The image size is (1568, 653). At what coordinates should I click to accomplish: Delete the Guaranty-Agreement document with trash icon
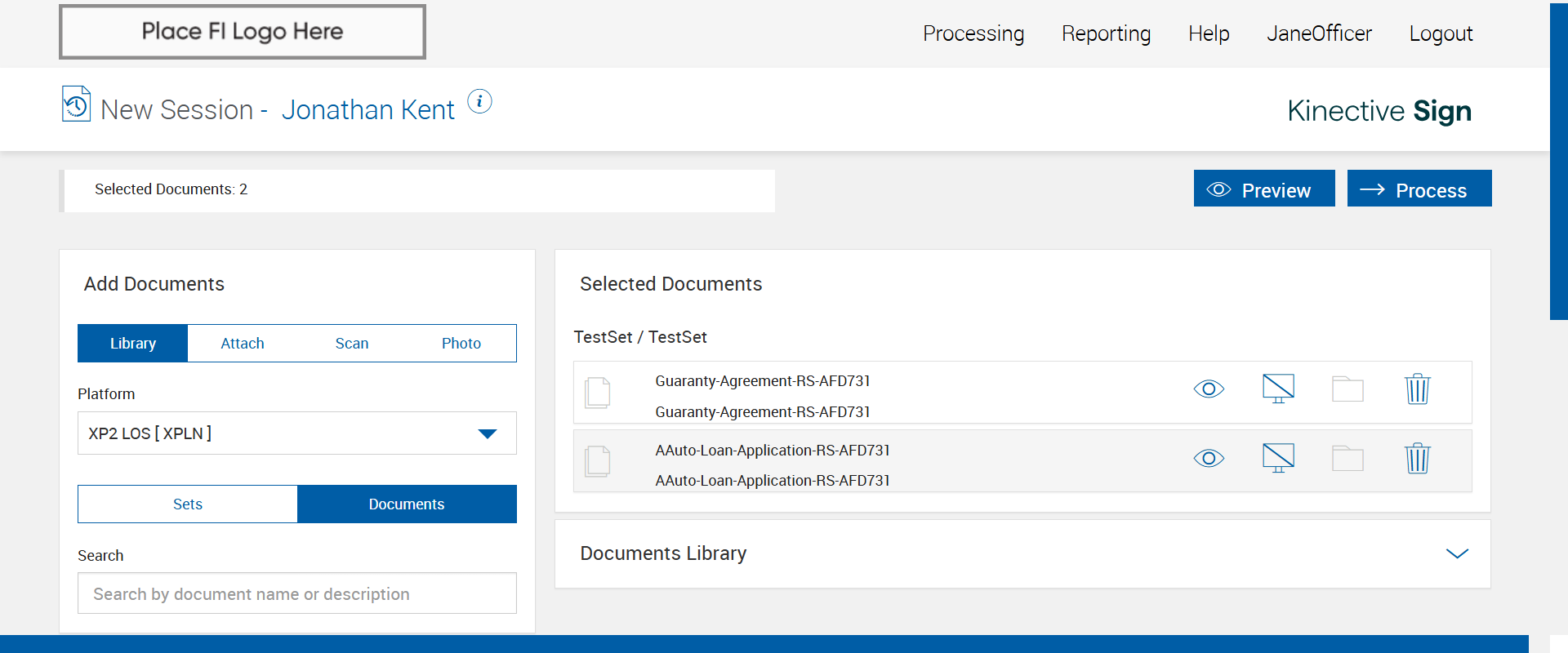click(1417, 389)
